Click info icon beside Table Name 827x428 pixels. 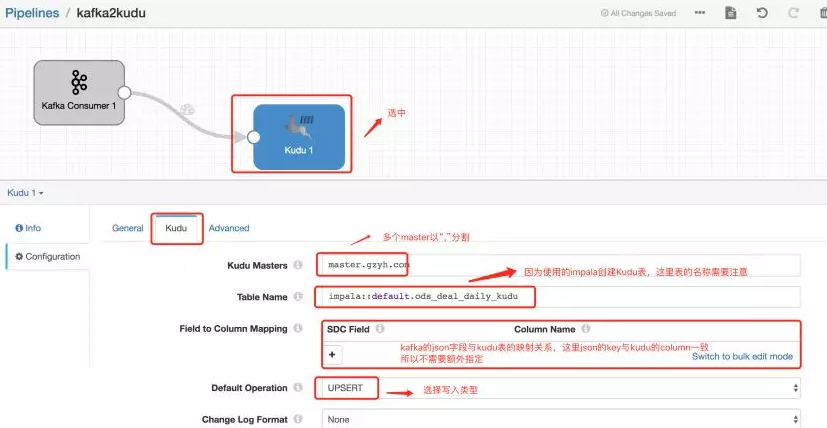click(298, 297)
